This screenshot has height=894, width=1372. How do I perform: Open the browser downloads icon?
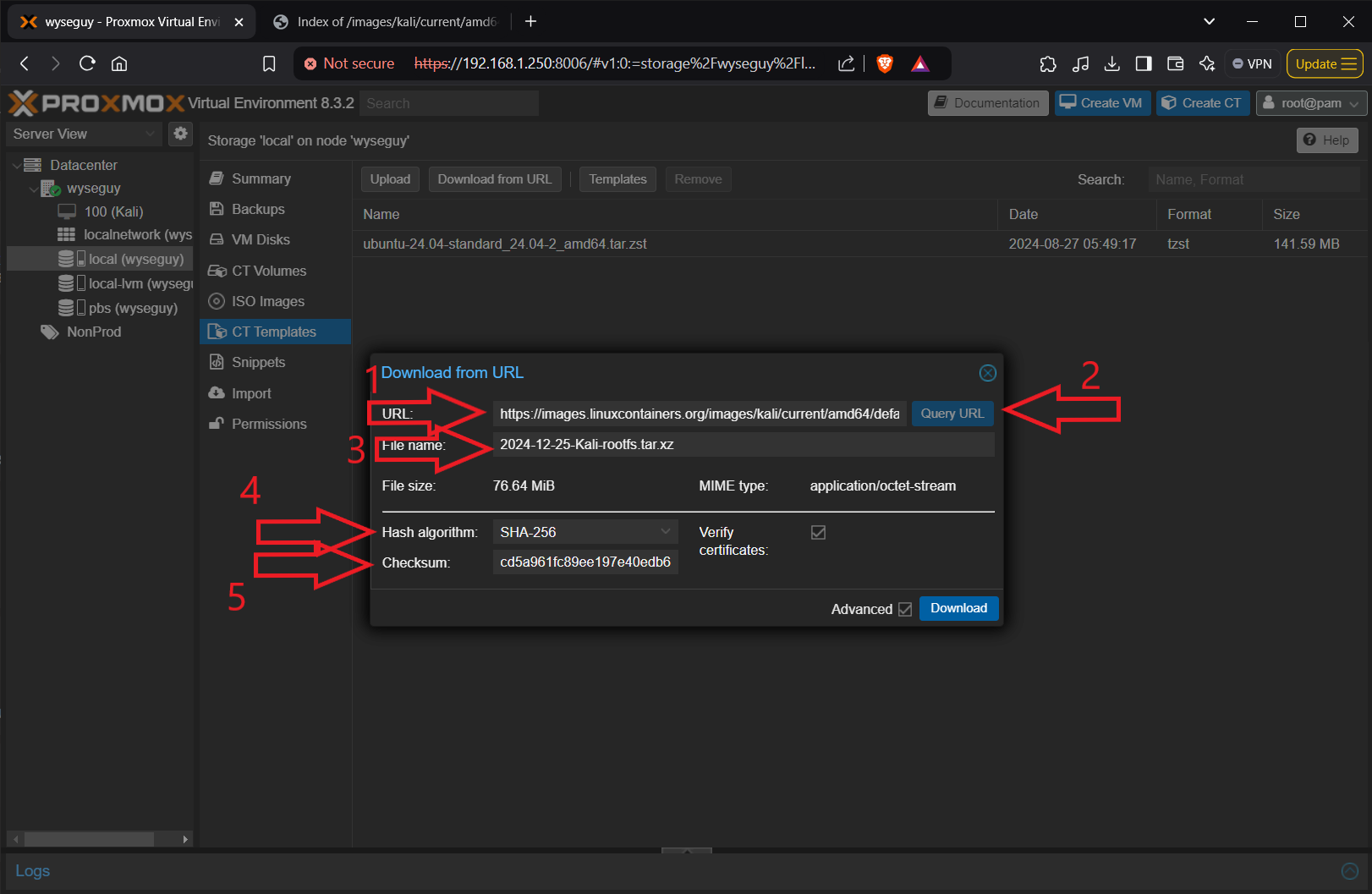pyautogui.click(x=1112, y=63)
